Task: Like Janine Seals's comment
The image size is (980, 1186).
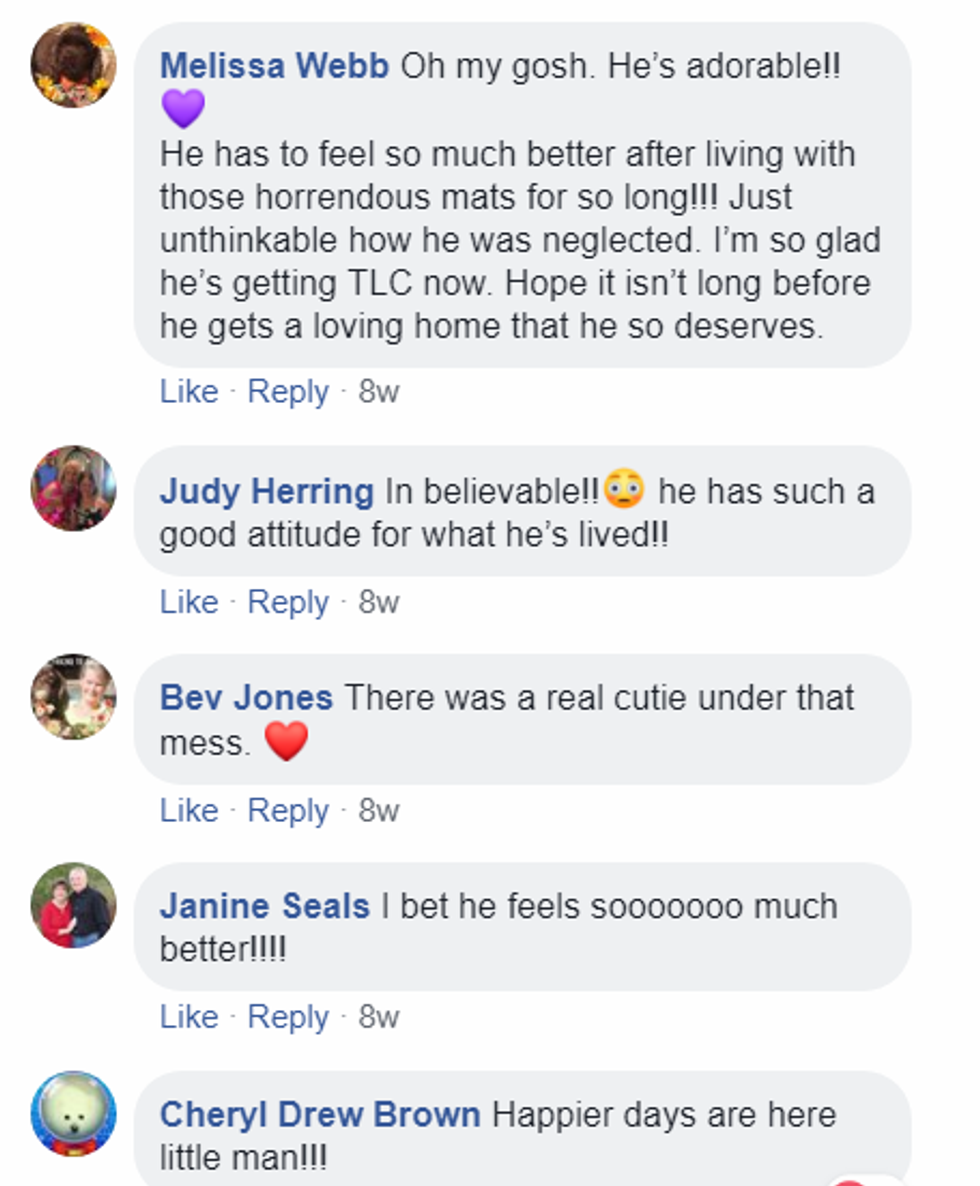Action: (x=189, y=1016)
